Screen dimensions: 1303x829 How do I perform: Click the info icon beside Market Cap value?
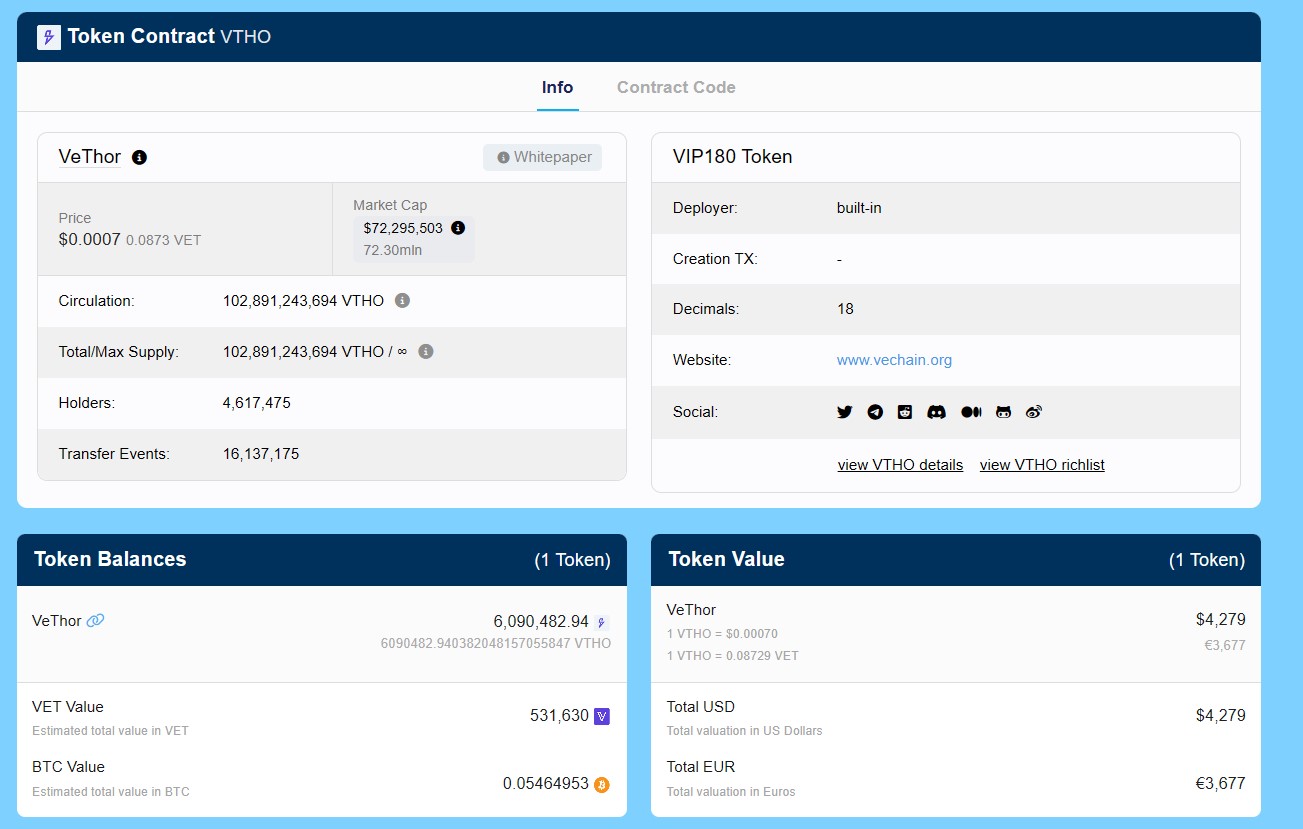point(458,228)
